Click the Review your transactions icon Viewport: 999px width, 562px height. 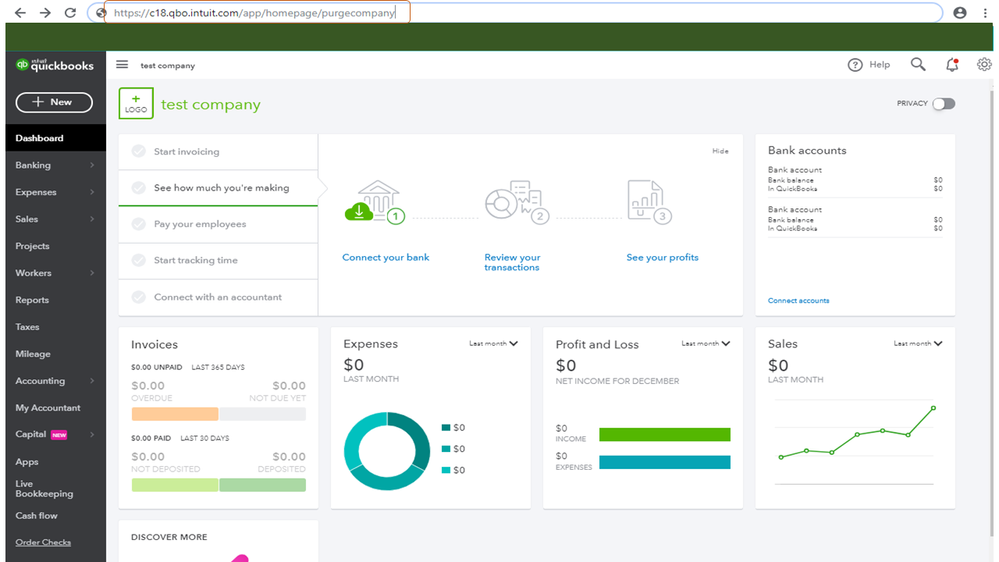[512, 204]
